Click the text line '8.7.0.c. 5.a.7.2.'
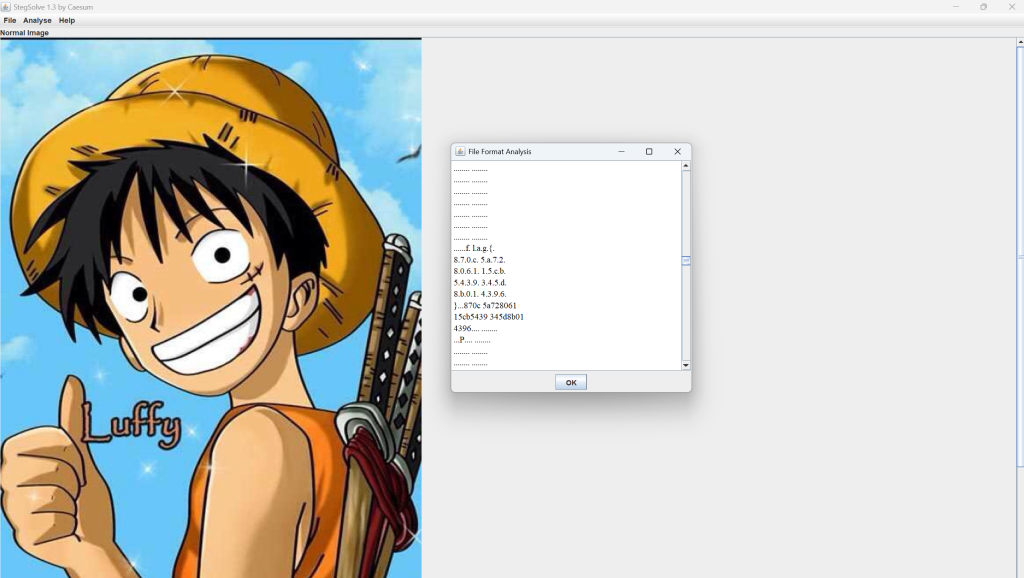Screen dimensions: 1024x578 [479, 259]
